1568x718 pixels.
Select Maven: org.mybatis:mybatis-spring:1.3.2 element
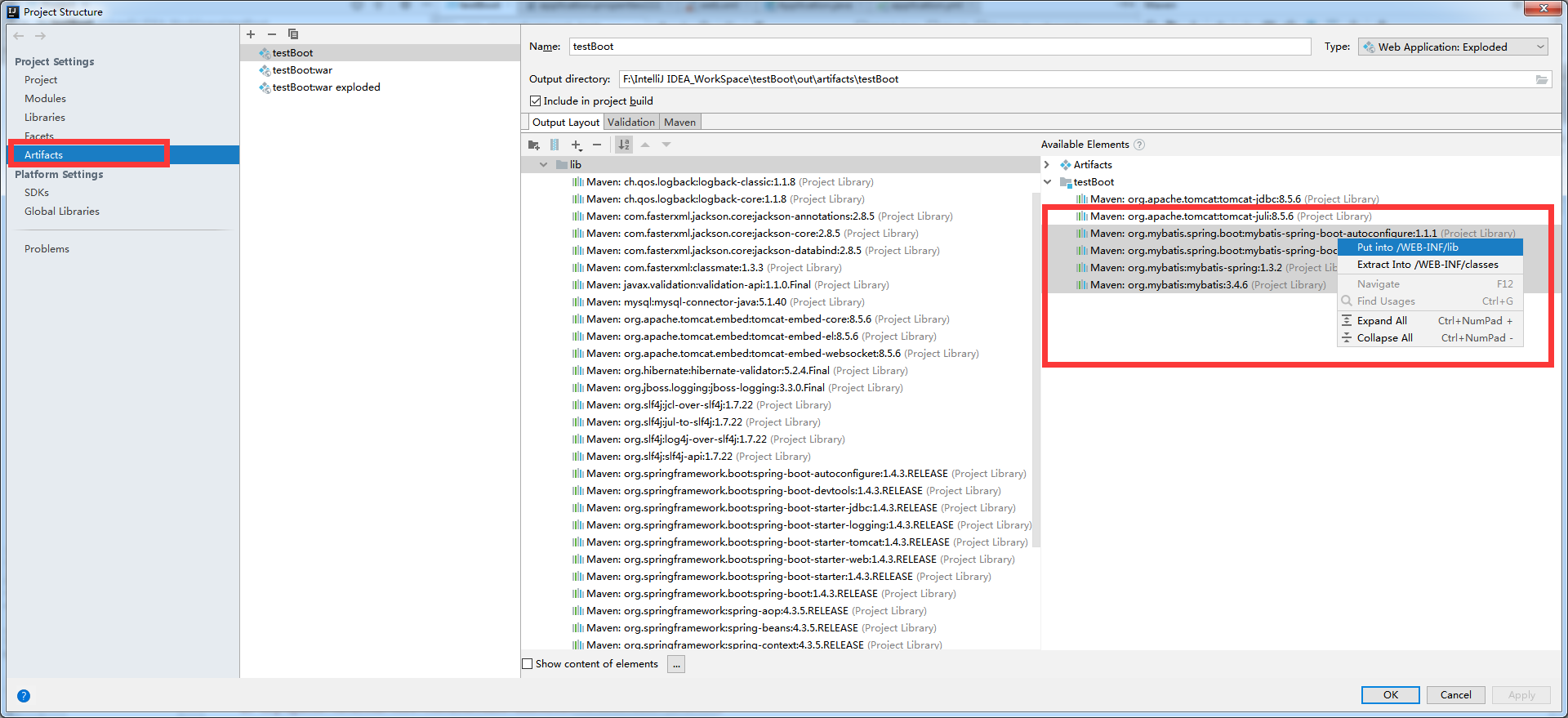tap(1205, 268)
